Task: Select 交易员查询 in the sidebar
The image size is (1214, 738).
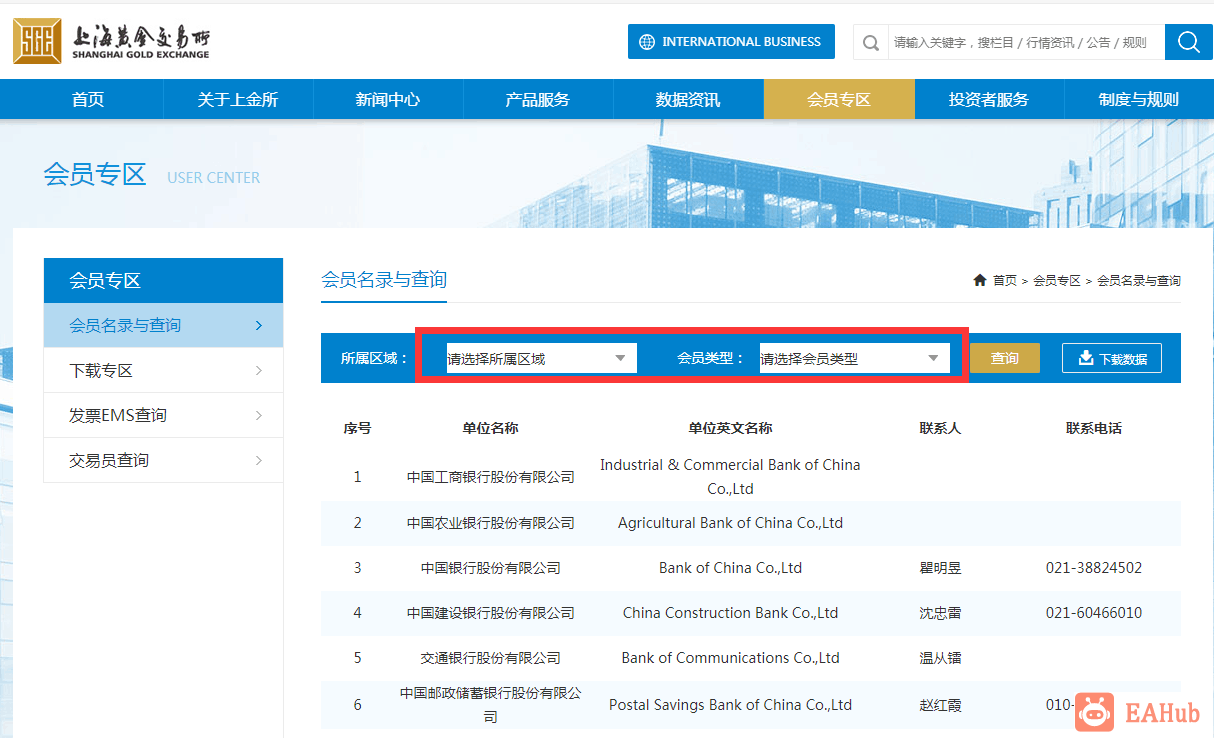Action: (x=163, y=460)
